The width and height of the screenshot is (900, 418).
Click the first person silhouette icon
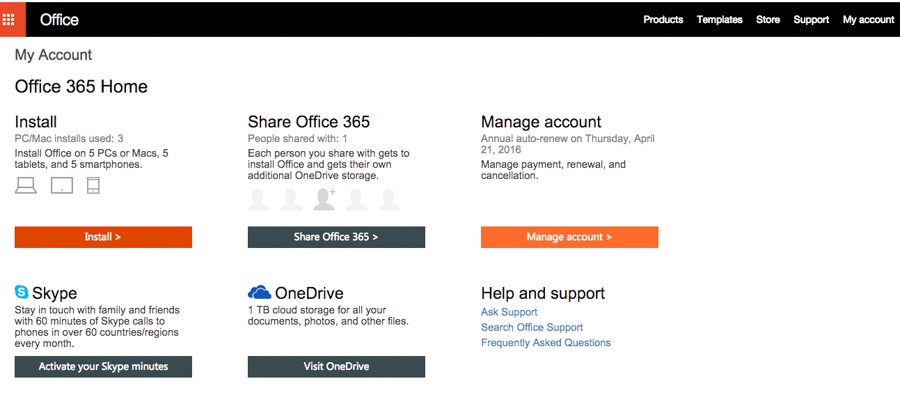click(x=259, y=199)
